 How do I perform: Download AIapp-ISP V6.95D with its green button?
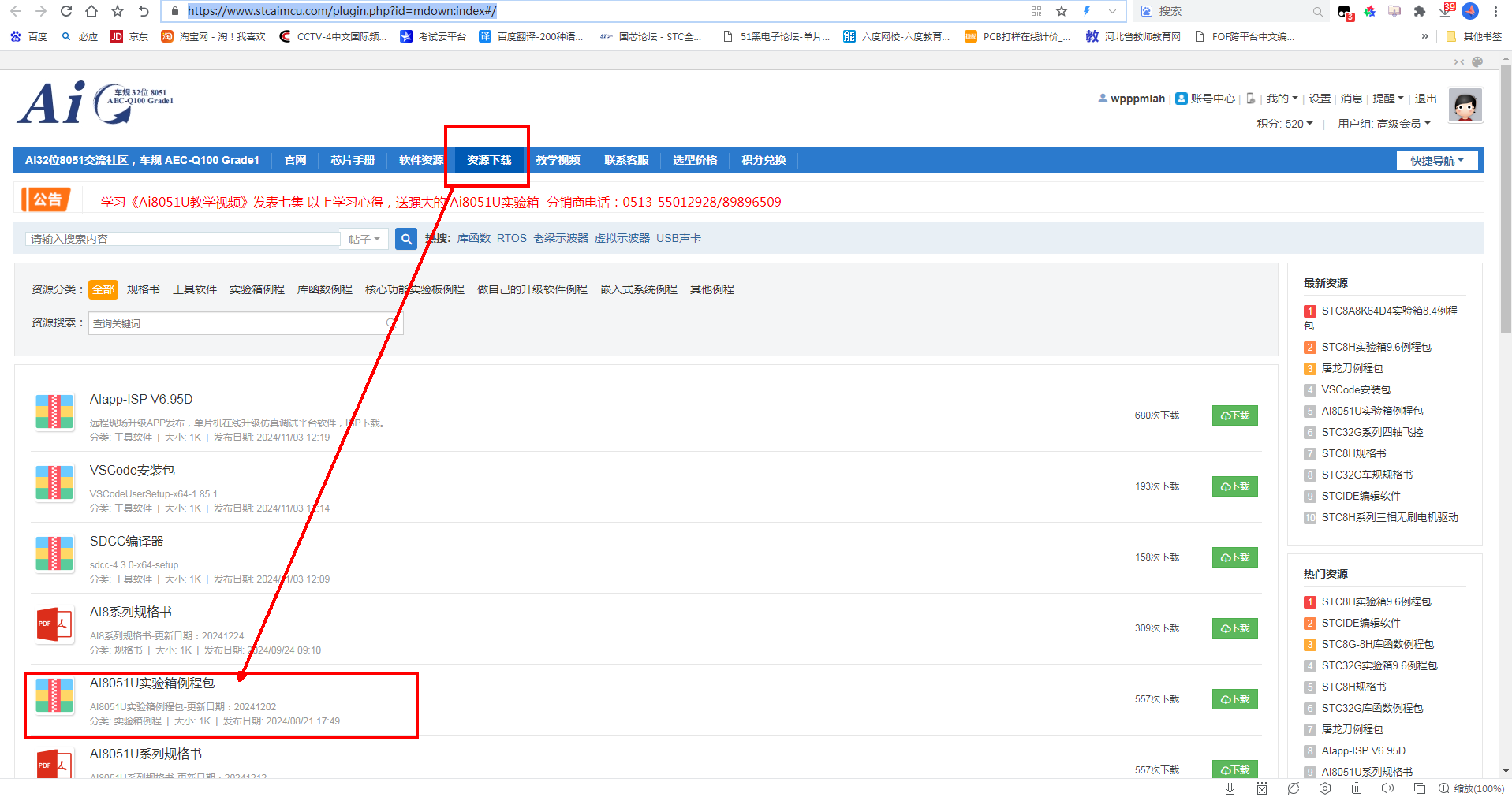[x=1235, y=415]
